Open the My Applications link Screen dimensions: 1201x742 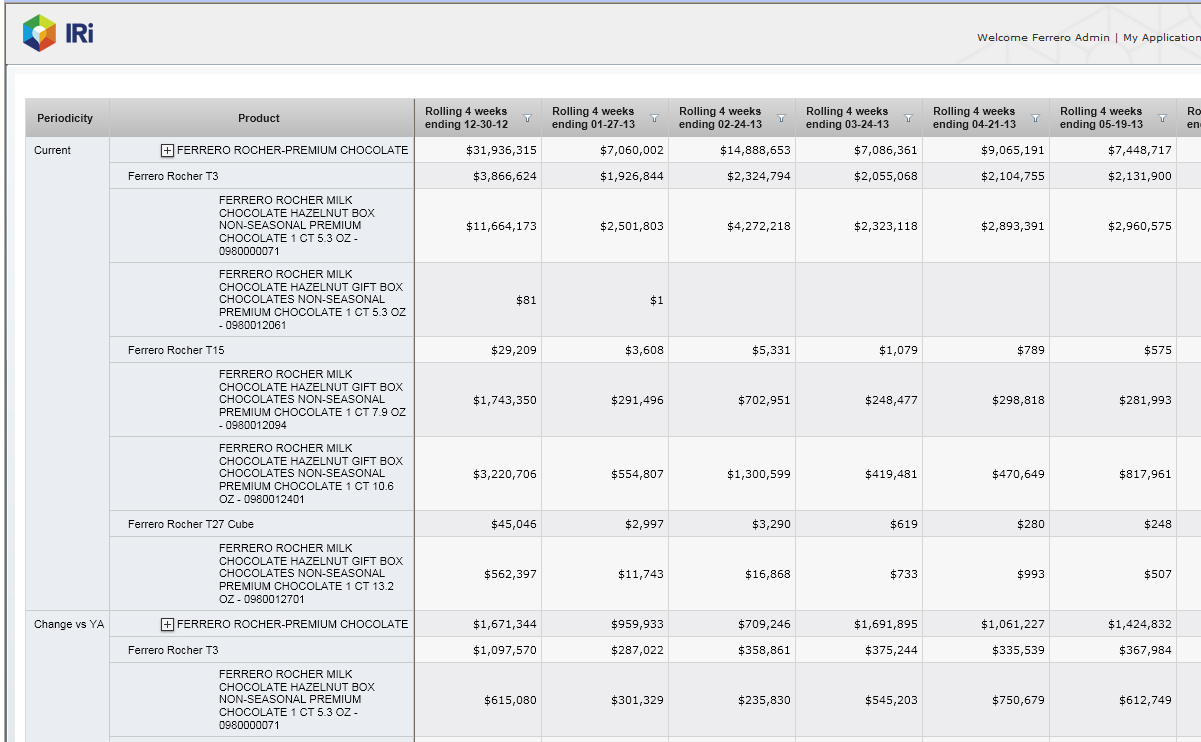pyautogui.click(x=1161, y=38)
